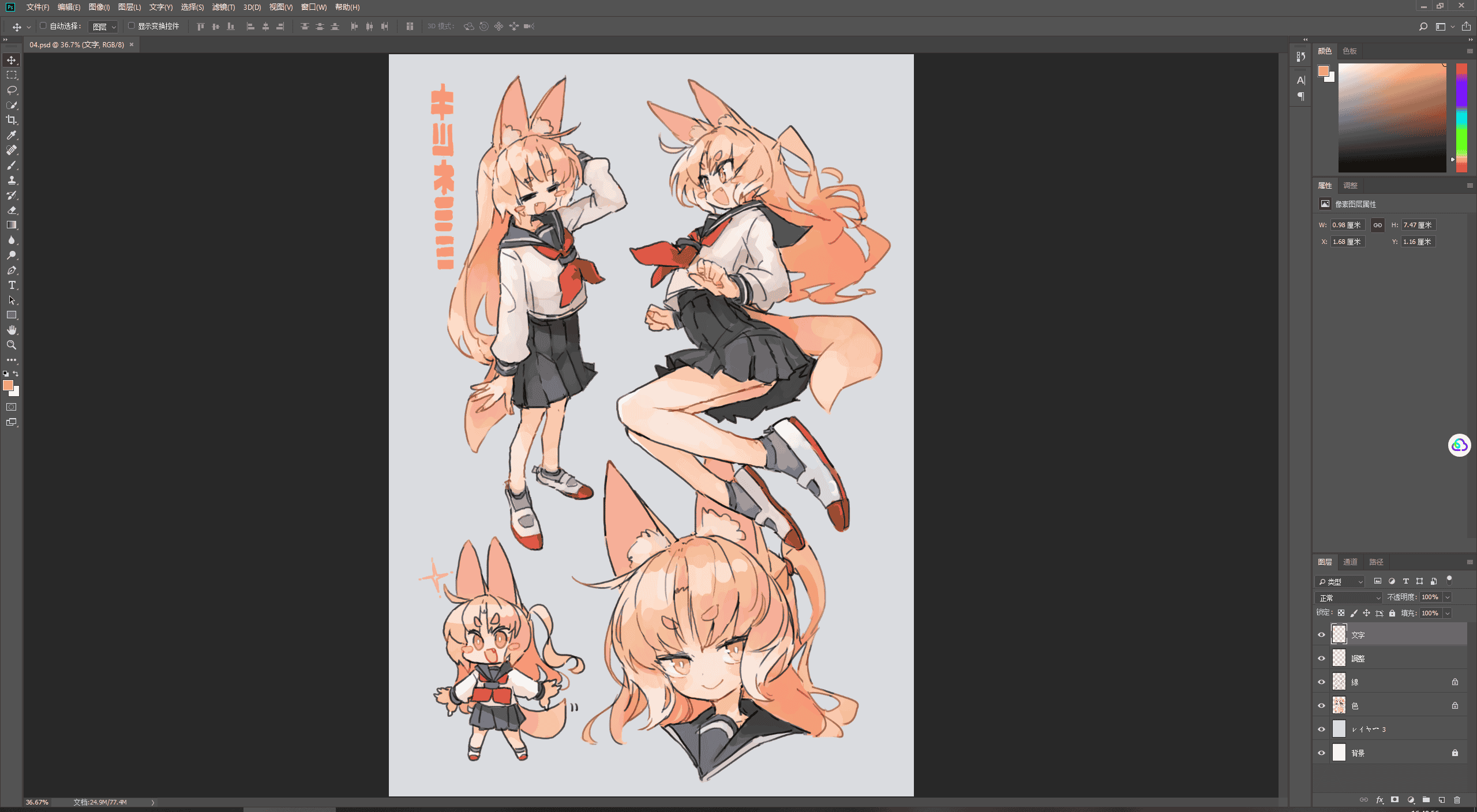The width and height of the screenshot is (1477, 812).
Task: Enable the 自动选择 checkbox
Action: click(43, 26)
